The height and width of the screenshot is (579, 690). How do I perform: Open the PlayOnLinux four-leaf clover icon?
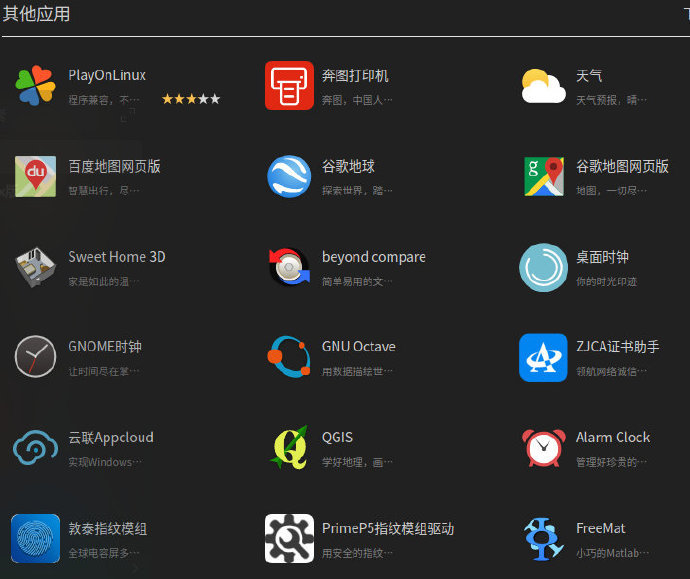pos(35,85)
